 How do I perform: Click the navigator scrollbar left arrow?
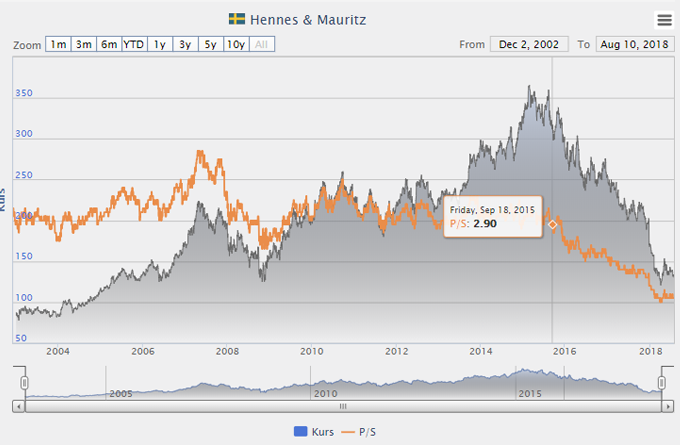(x=19, y=406)
